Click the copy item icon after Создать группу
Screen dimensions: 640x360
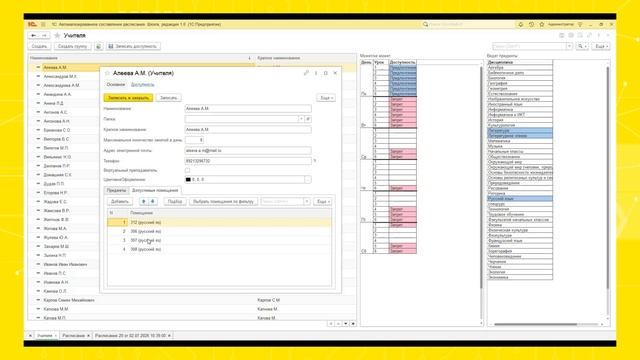(99, 47)
